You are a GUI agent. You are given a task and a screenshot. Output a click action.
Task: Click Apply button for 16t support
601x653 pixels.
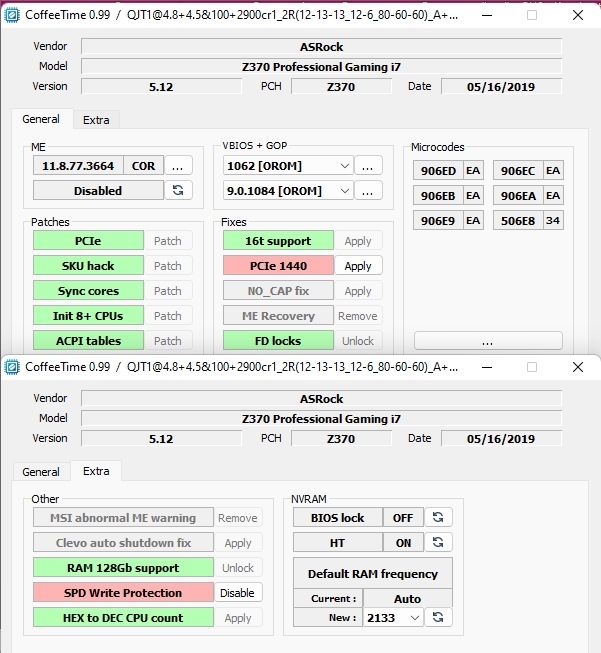coord(358,241)
